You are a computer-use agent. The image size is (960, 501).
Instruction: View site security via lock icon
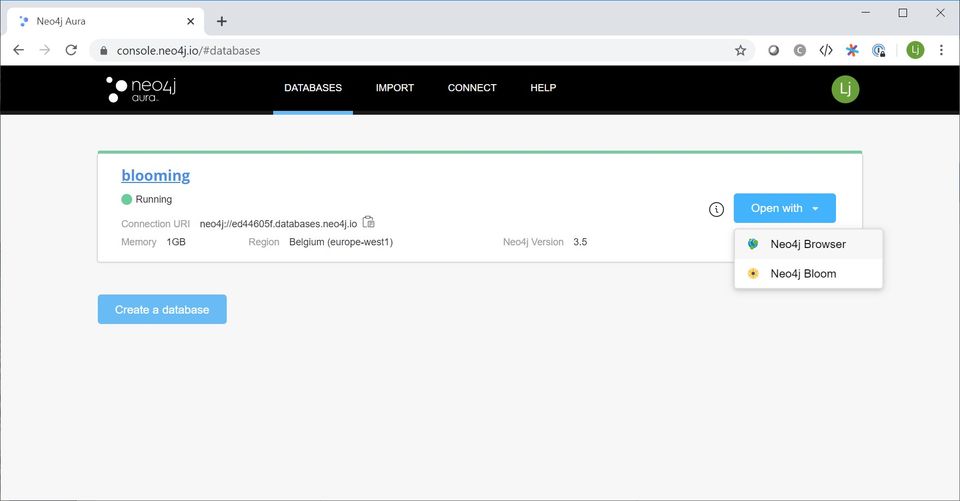(103, 51)
